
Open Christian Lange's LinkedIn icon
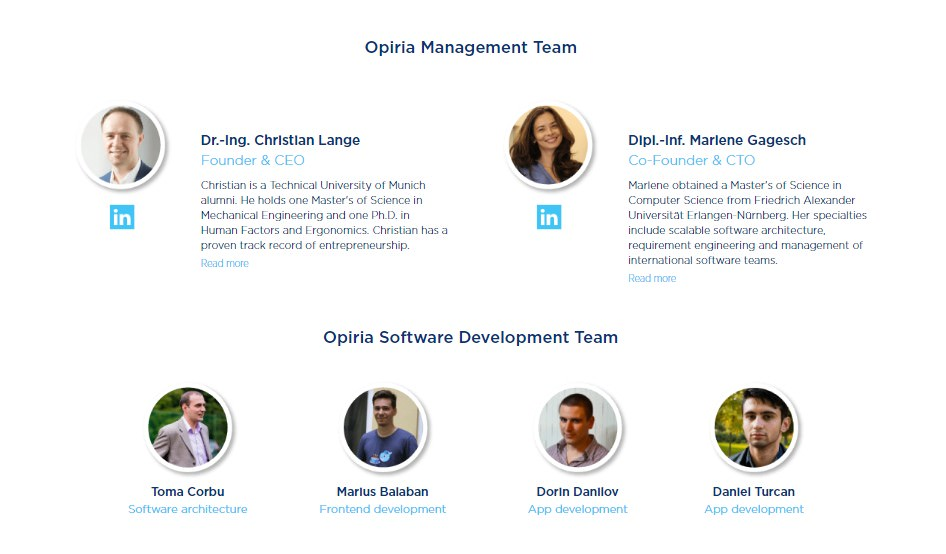click(122, 217)
